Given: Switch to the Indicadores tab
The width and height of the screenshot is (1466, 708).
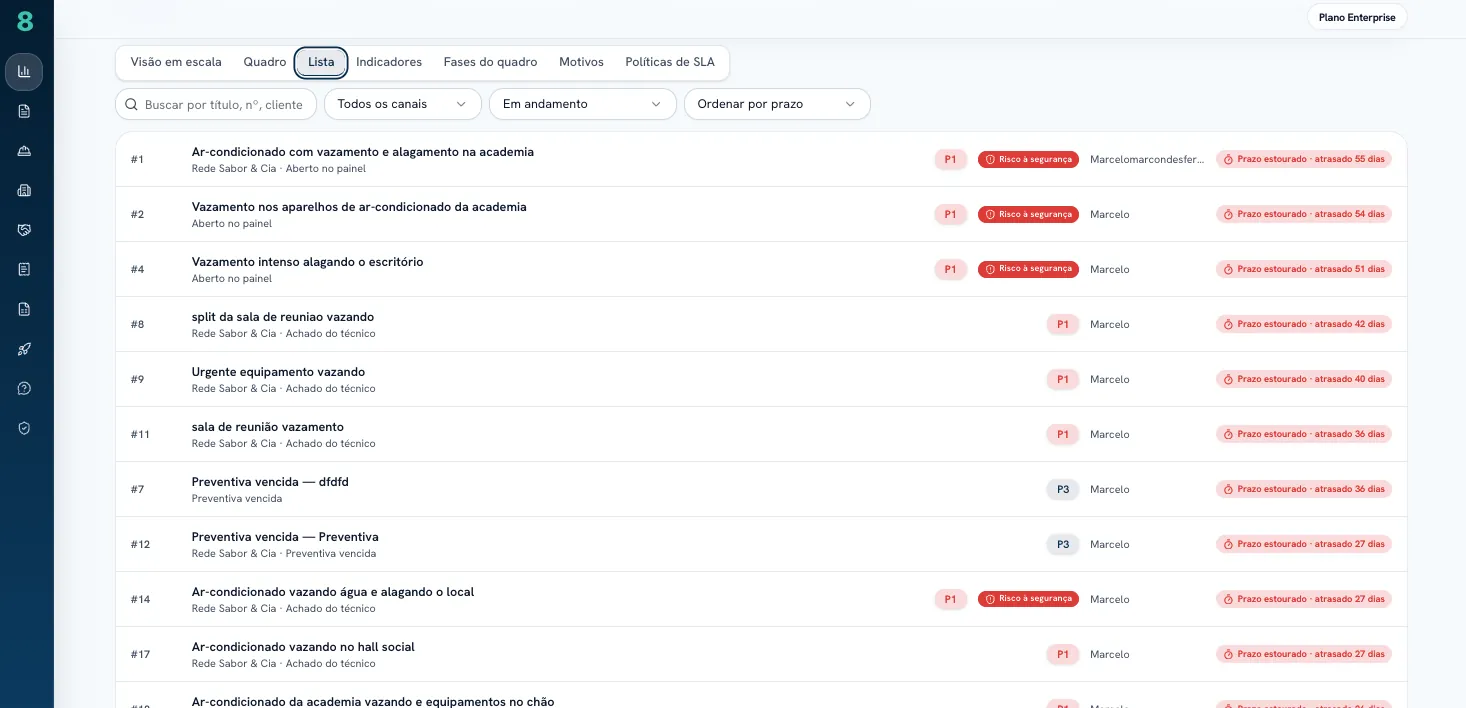Looking at the screenshot, I should (389, 62).
